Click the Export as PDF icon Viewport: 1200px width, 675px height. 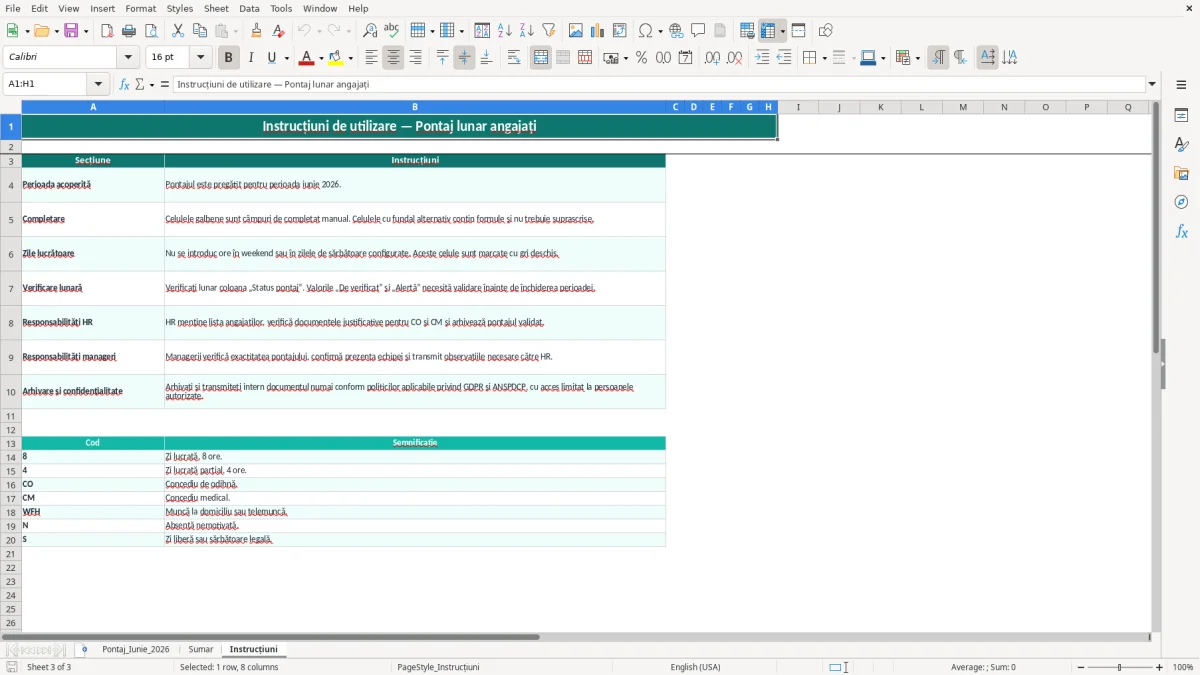107,31
